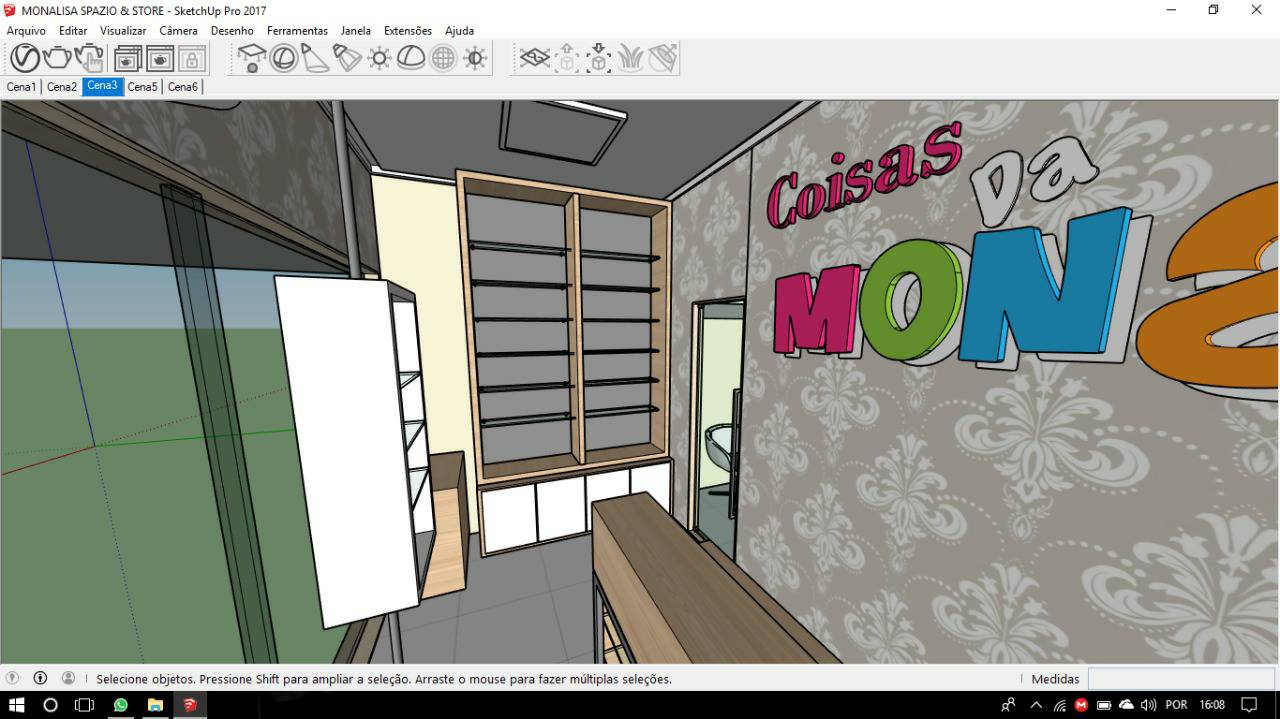
Task: Select the Omni Light tool
Action: (379, 58)
